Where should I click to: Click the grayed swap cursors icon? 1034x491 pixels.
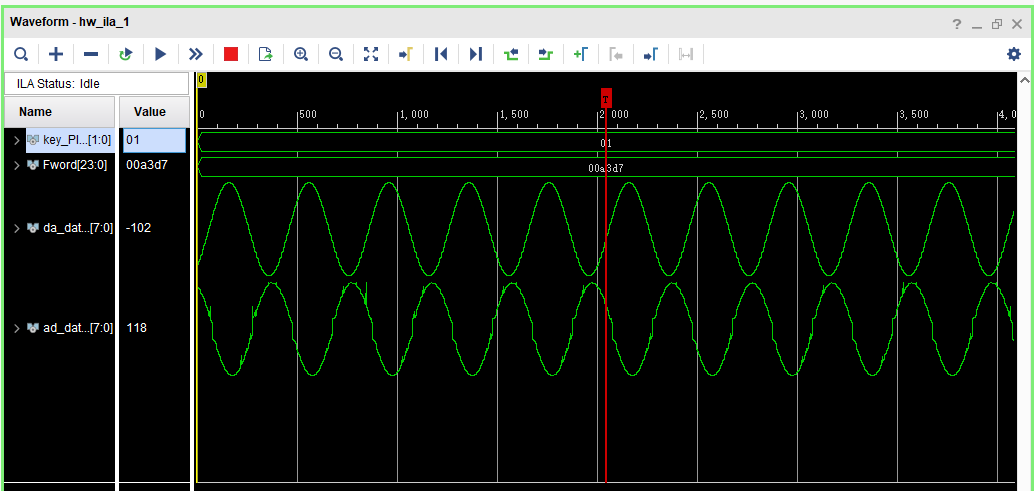click(686, 54)
